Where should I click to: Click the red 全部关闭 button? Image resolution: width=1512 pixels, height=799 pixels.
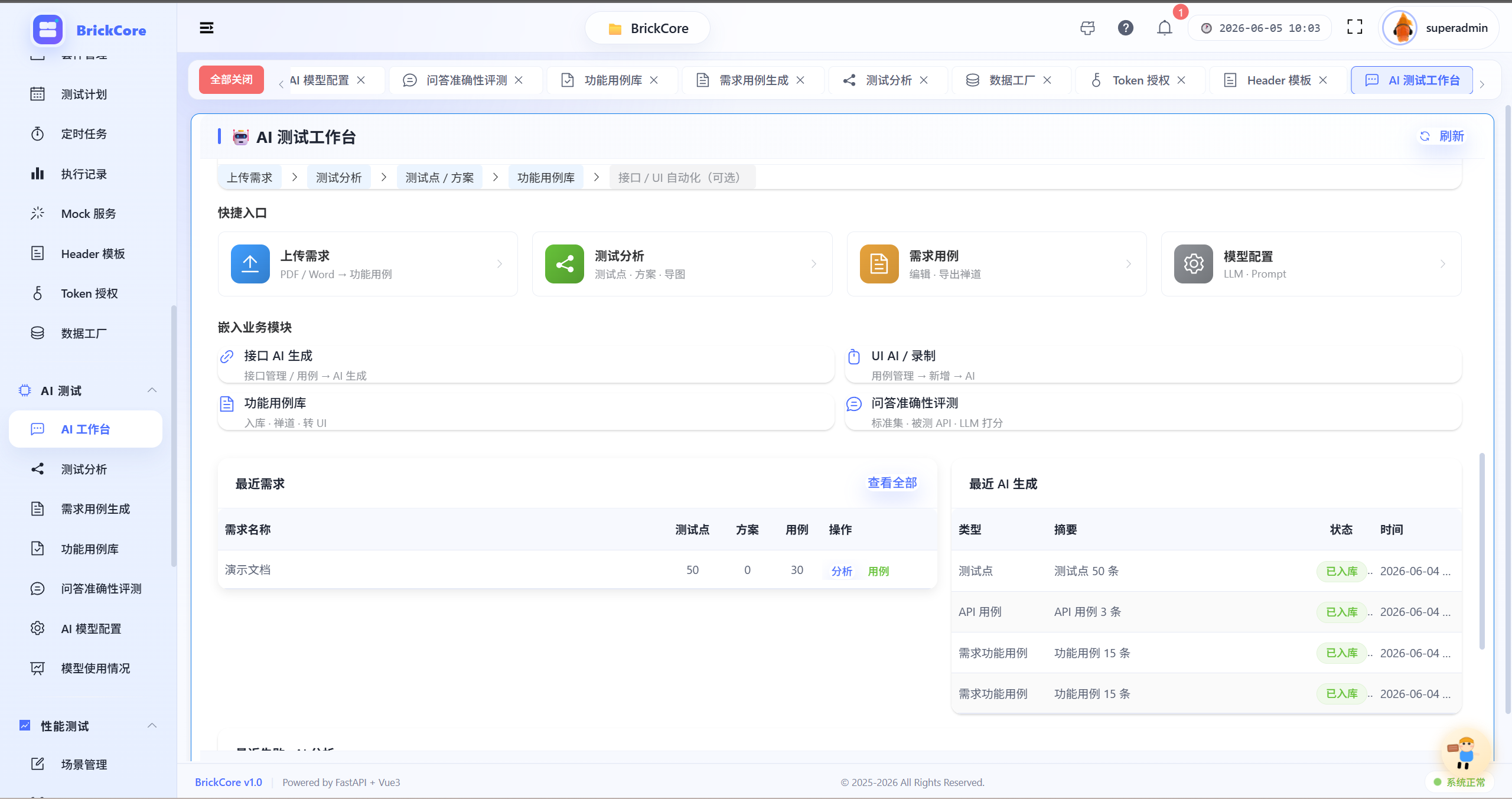pos(232,80)
